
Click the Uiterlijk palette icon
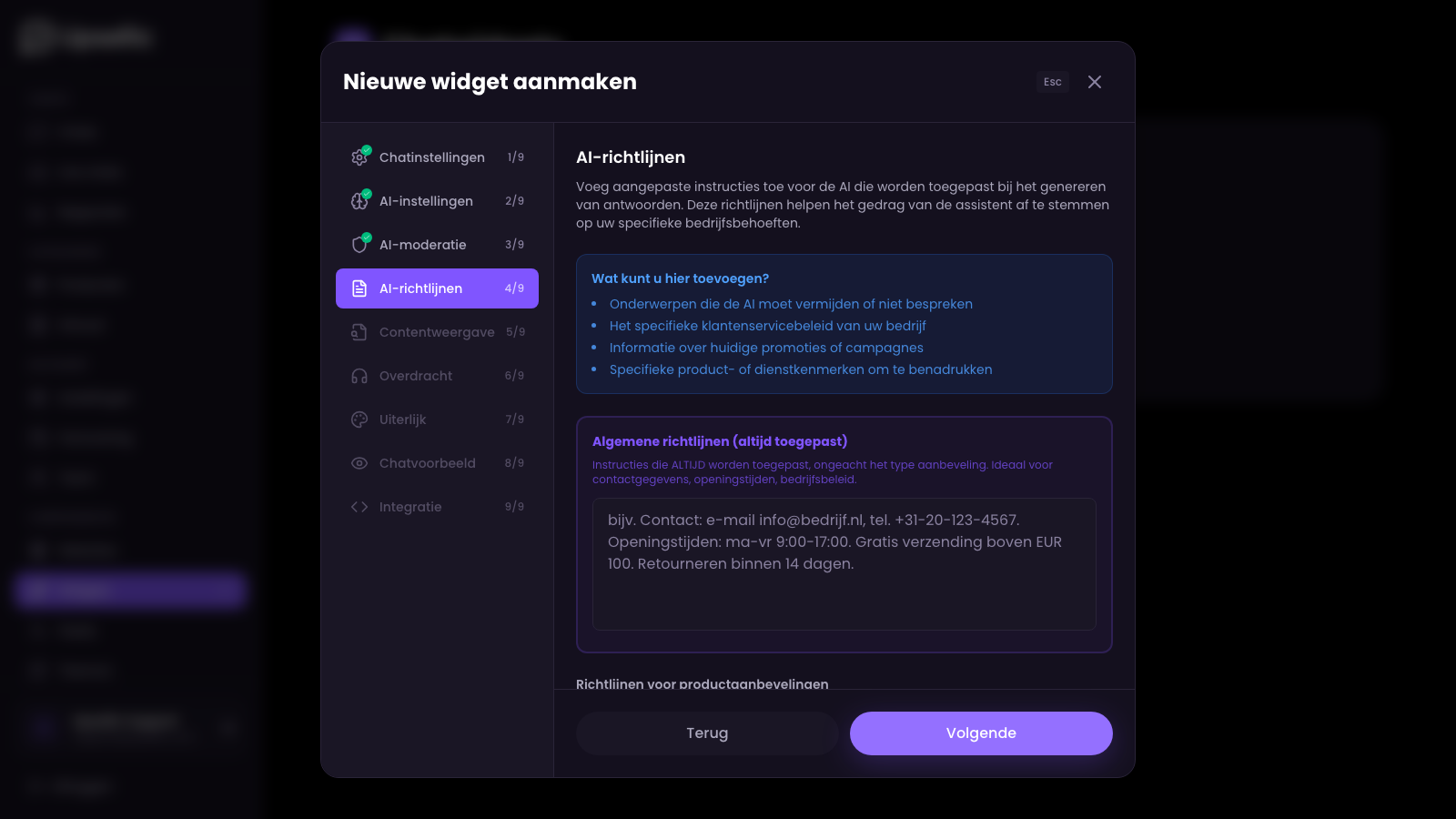pos(359,420)
